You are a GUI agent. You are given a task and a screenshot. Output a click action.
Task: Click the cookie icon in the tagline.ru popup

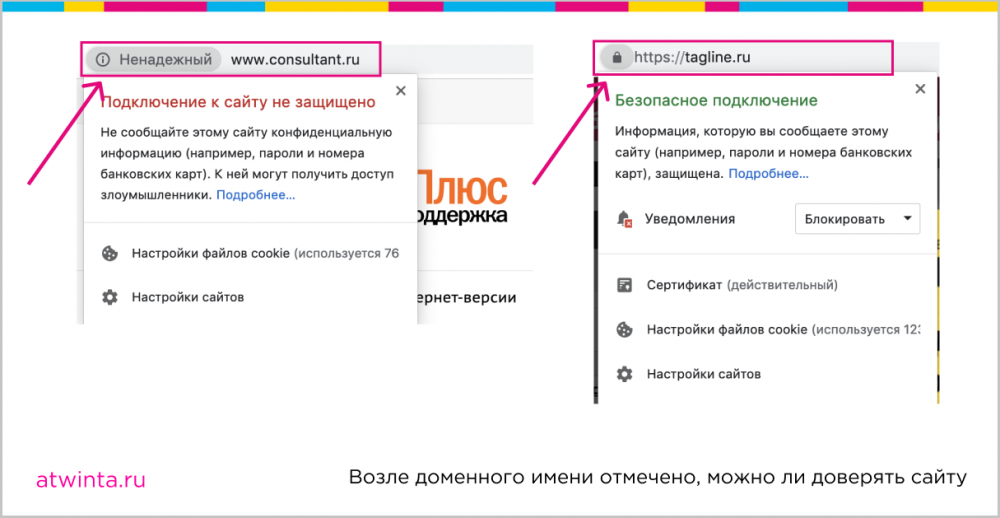[x=624, y=330]
